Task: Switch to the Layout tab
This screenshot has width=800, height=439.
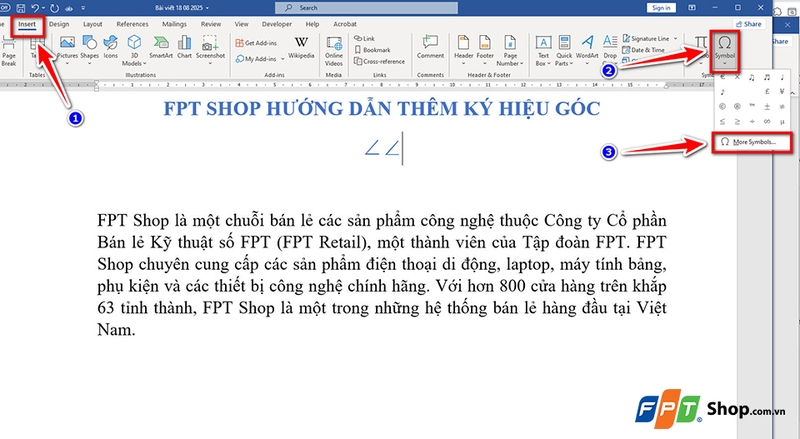Action: [x=92, y=24]
